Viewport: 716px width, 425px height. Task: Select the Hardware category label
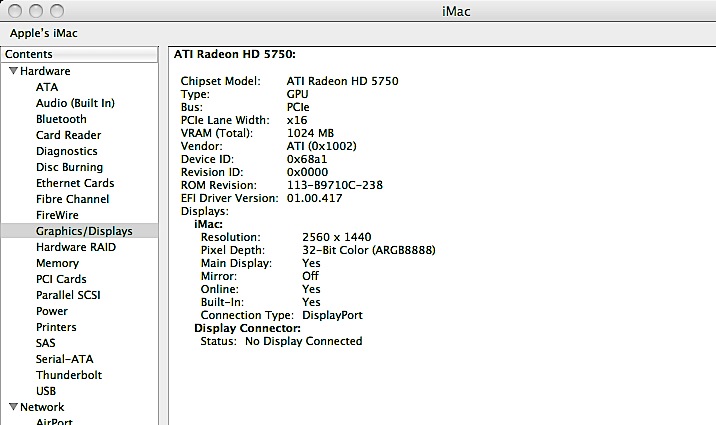[x=45, y=71]
